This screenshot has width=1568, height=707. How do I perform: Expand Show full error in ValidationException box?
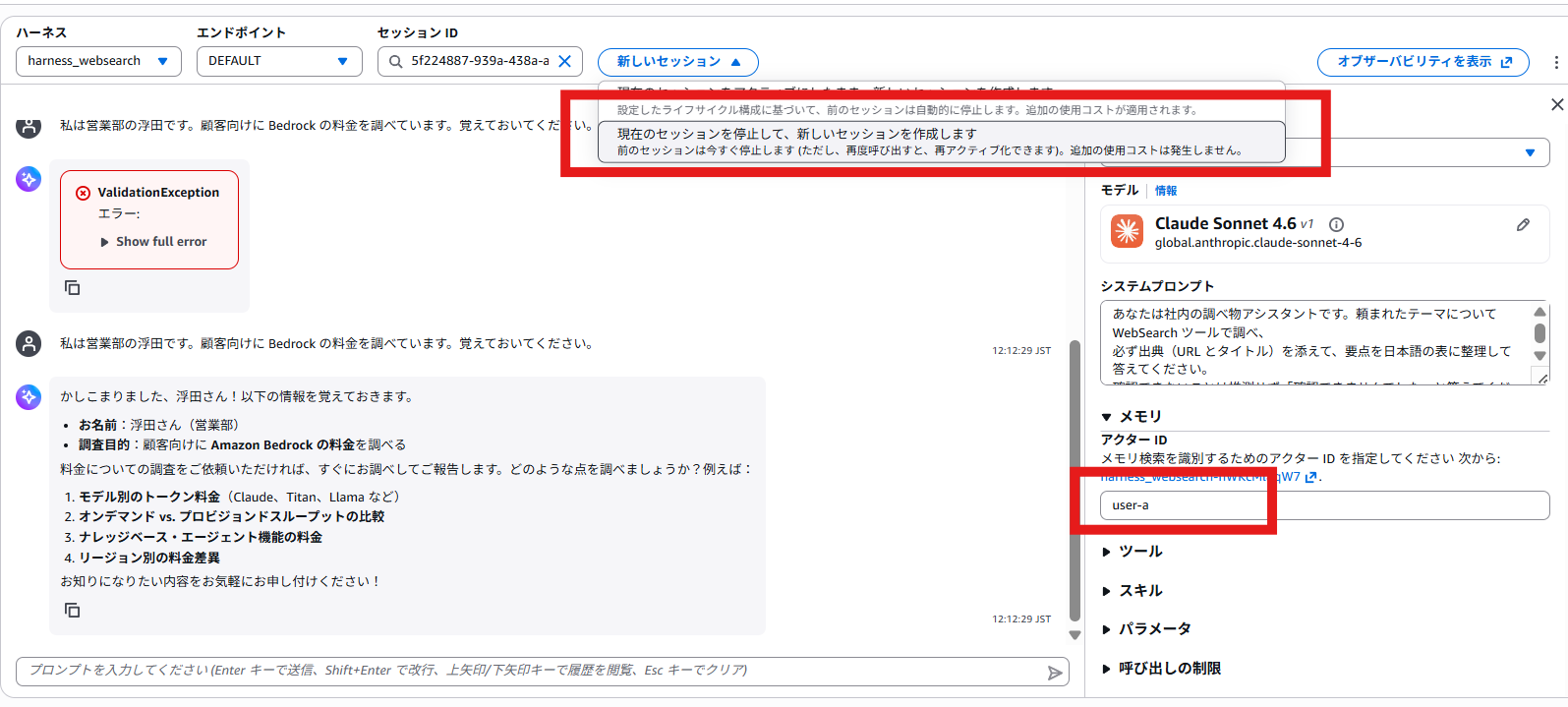153,242
